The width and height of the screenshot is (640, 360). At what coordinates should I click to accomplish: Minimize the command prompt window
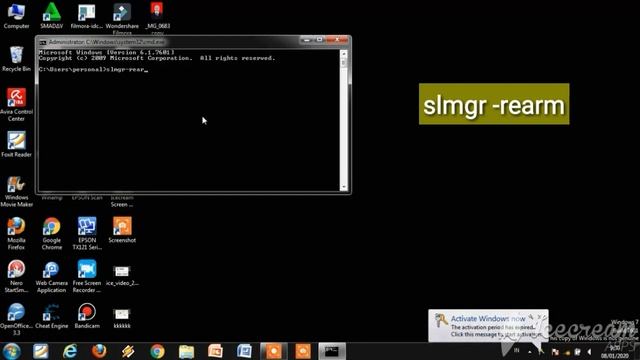pos(306,40)
